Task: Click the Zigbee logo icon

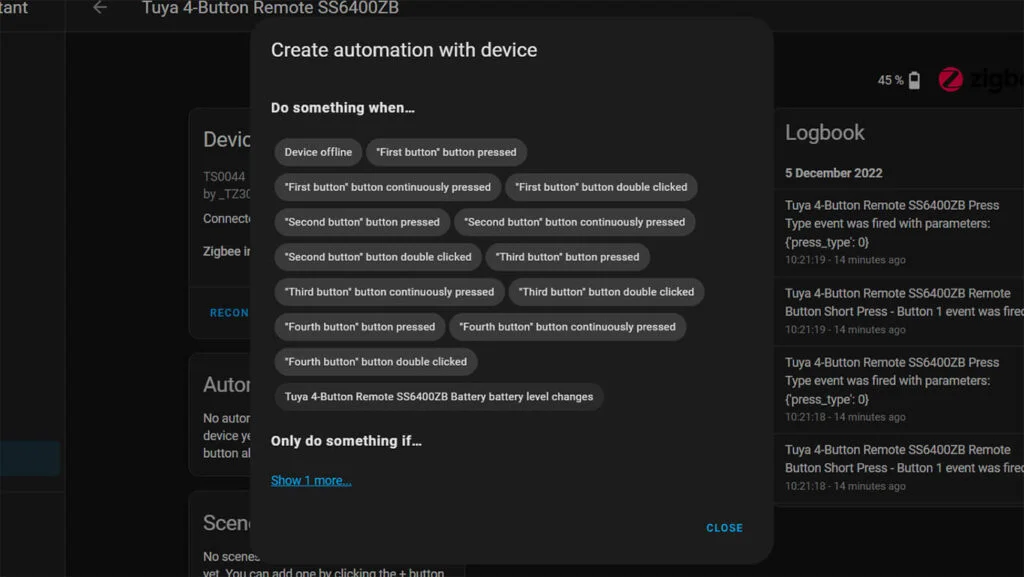Action: coord(950,80)
